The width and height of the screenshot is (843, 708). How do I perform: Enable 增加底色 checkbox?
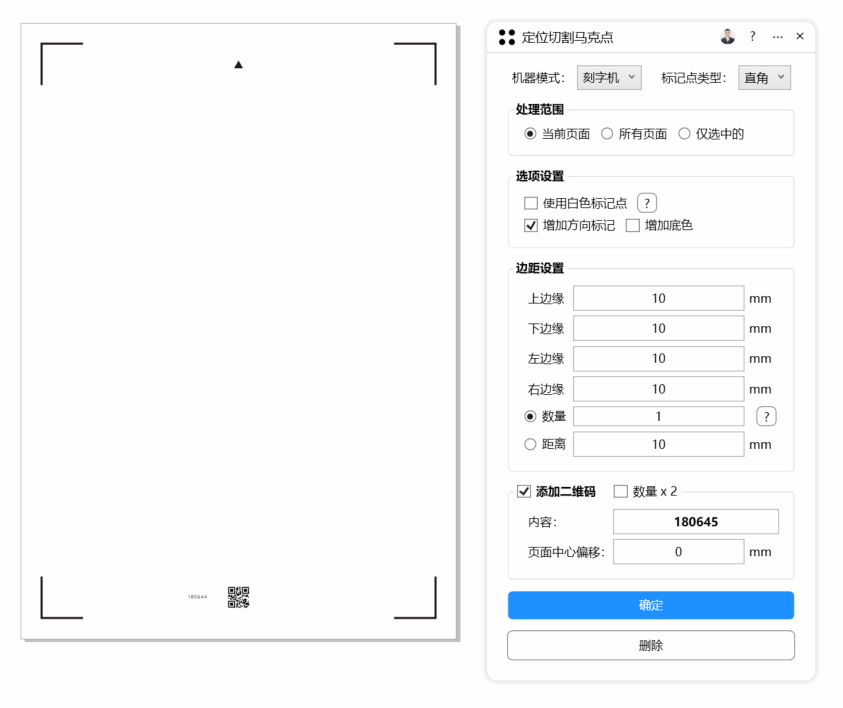632,225
